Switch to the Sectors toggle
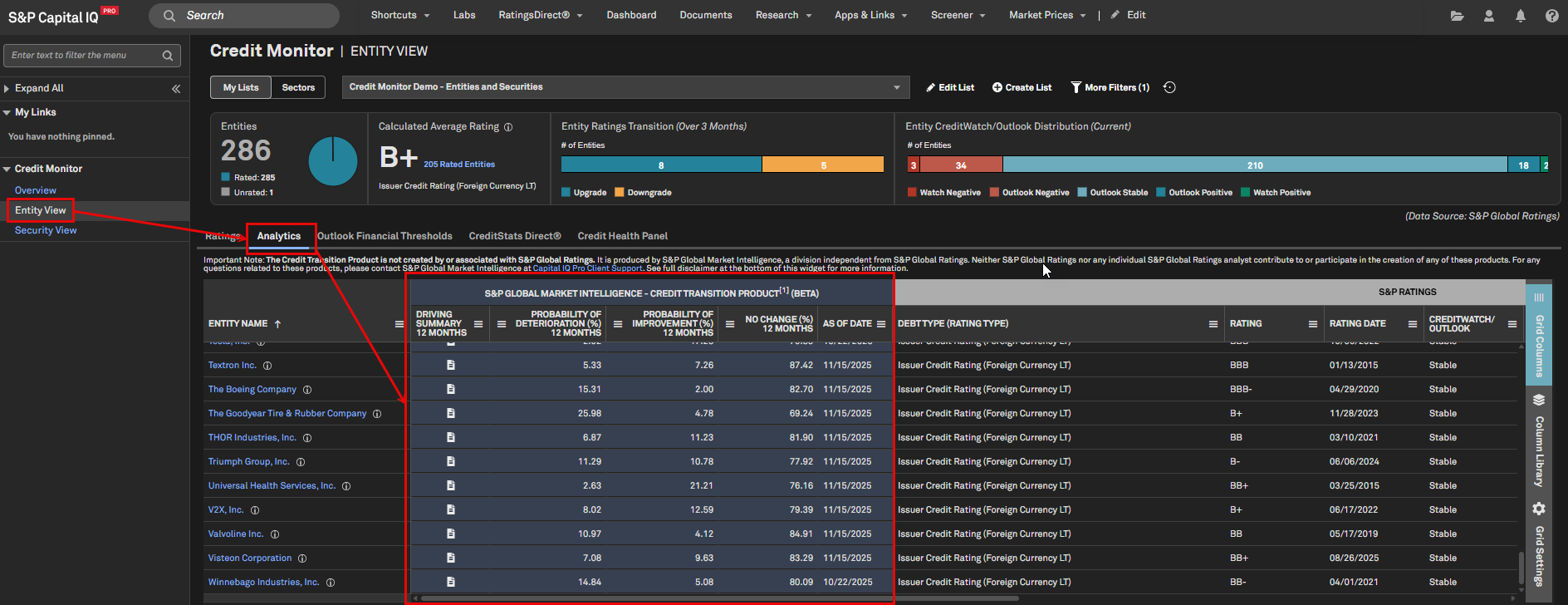Viewport: 1568px width, 605px height. [x=298, y=87]
